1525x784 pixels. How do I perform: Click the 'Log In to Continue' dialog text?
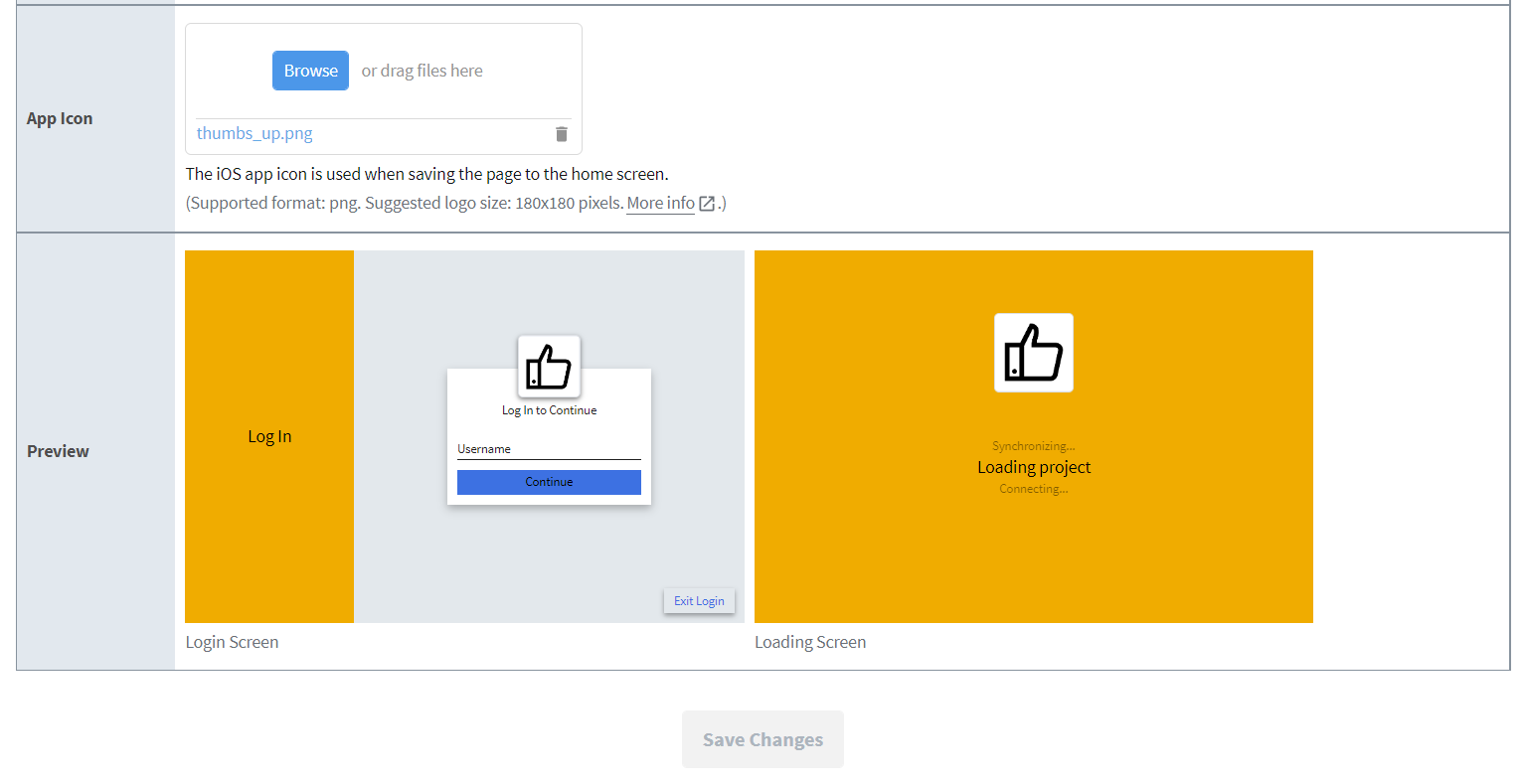(x=549, y=409)
